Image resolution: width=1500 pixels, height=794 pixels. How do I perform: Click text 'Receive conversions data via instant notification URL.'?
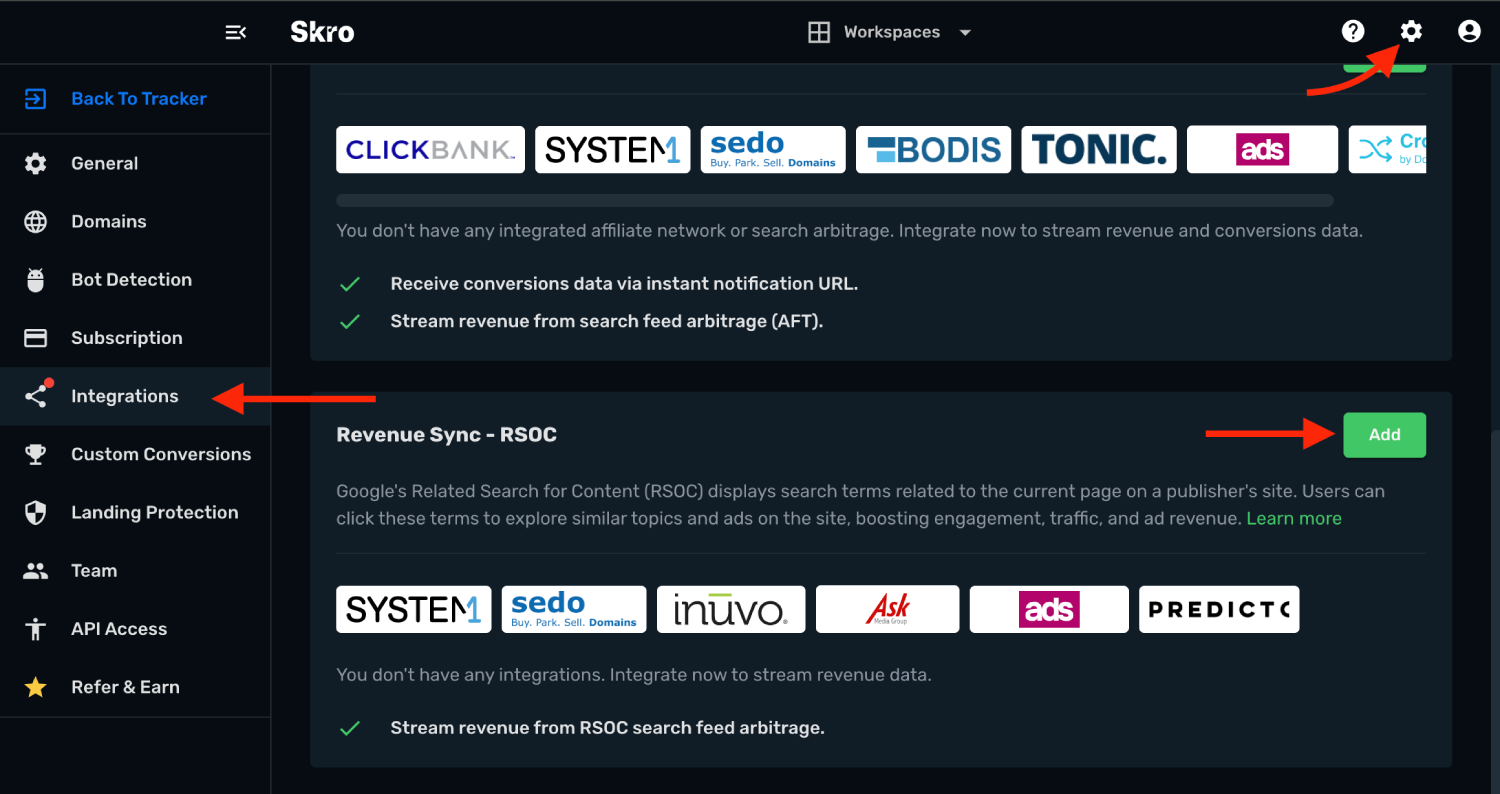point(624,283)
